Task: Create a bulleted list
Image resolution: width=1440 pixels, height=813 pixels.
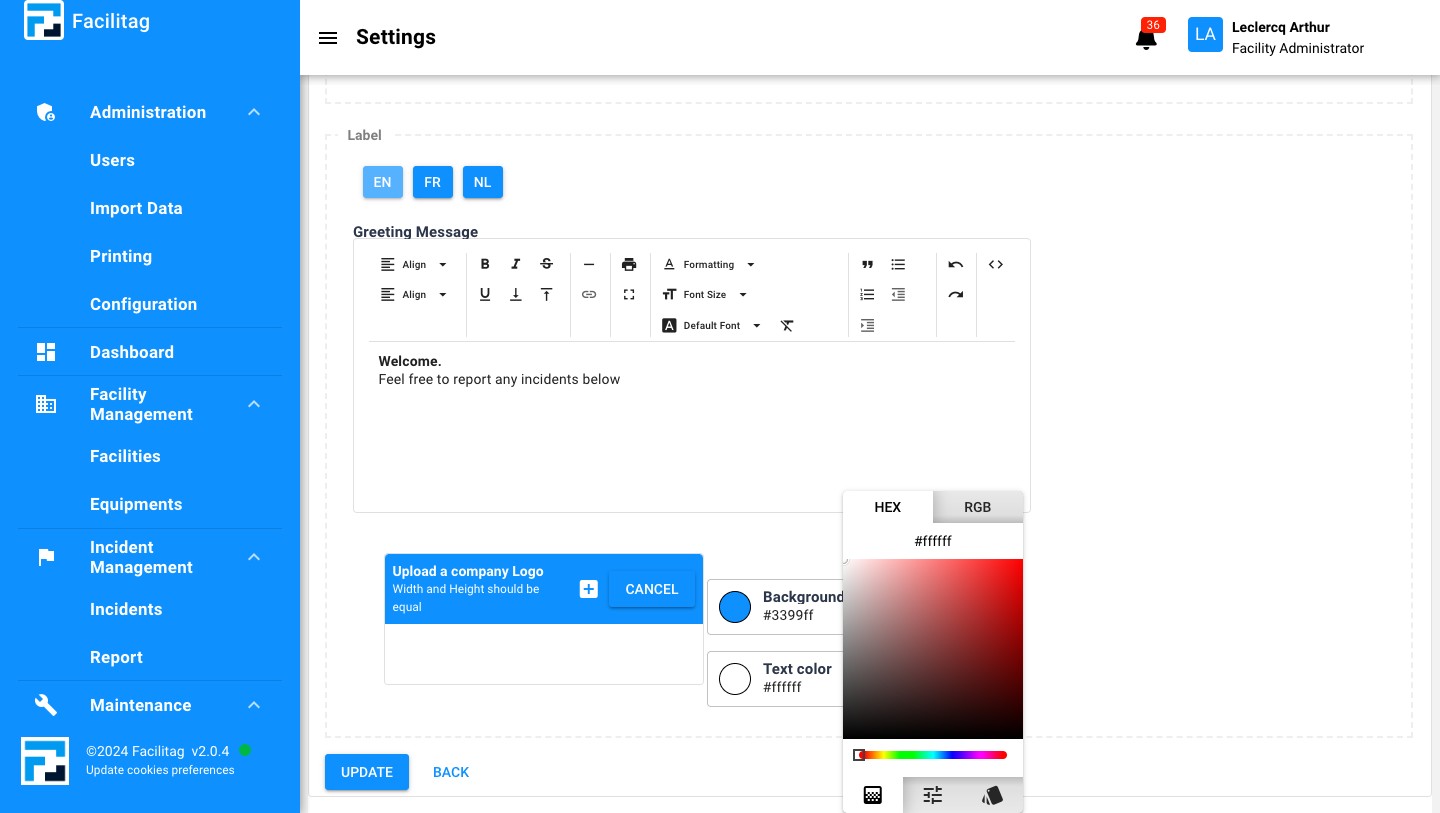Action: click(x=898, y=264)
